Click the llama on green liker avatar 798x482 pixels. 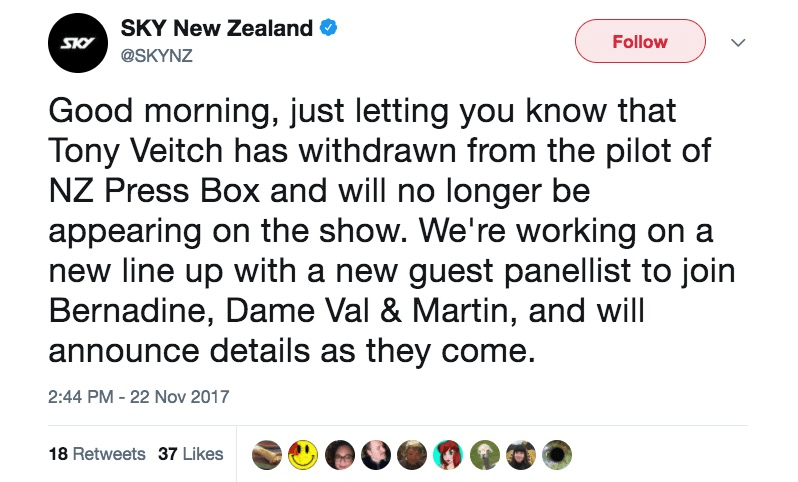485,454
